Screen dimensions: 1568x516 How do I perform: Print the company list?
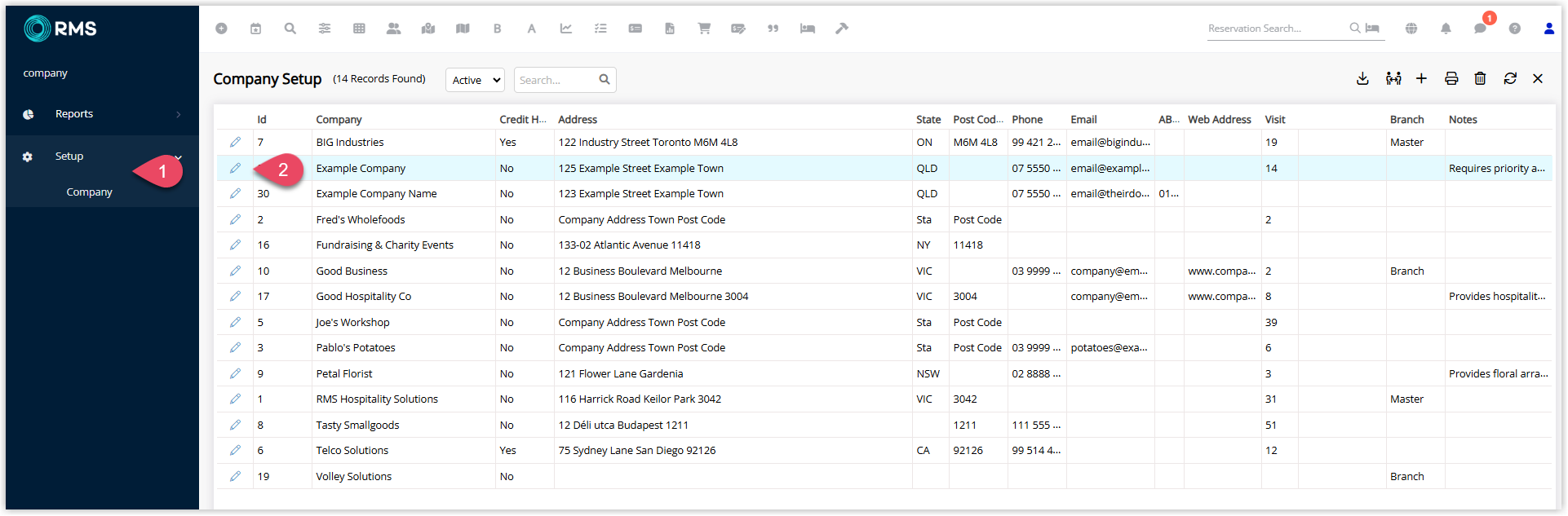click(x=1451, y=78)
